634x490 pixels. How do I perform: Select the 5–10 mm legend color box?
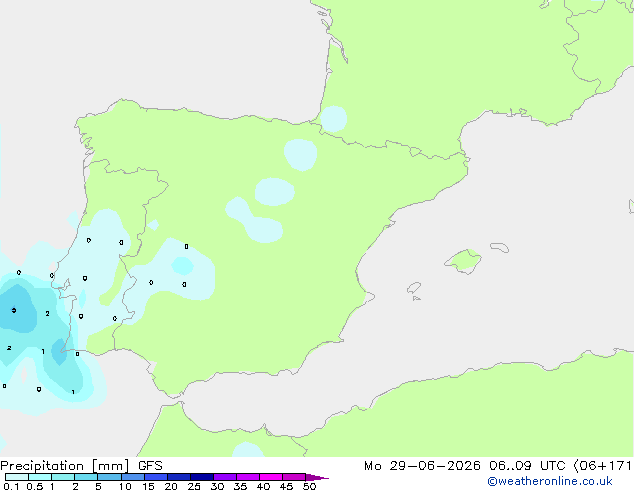pos(109,477)
